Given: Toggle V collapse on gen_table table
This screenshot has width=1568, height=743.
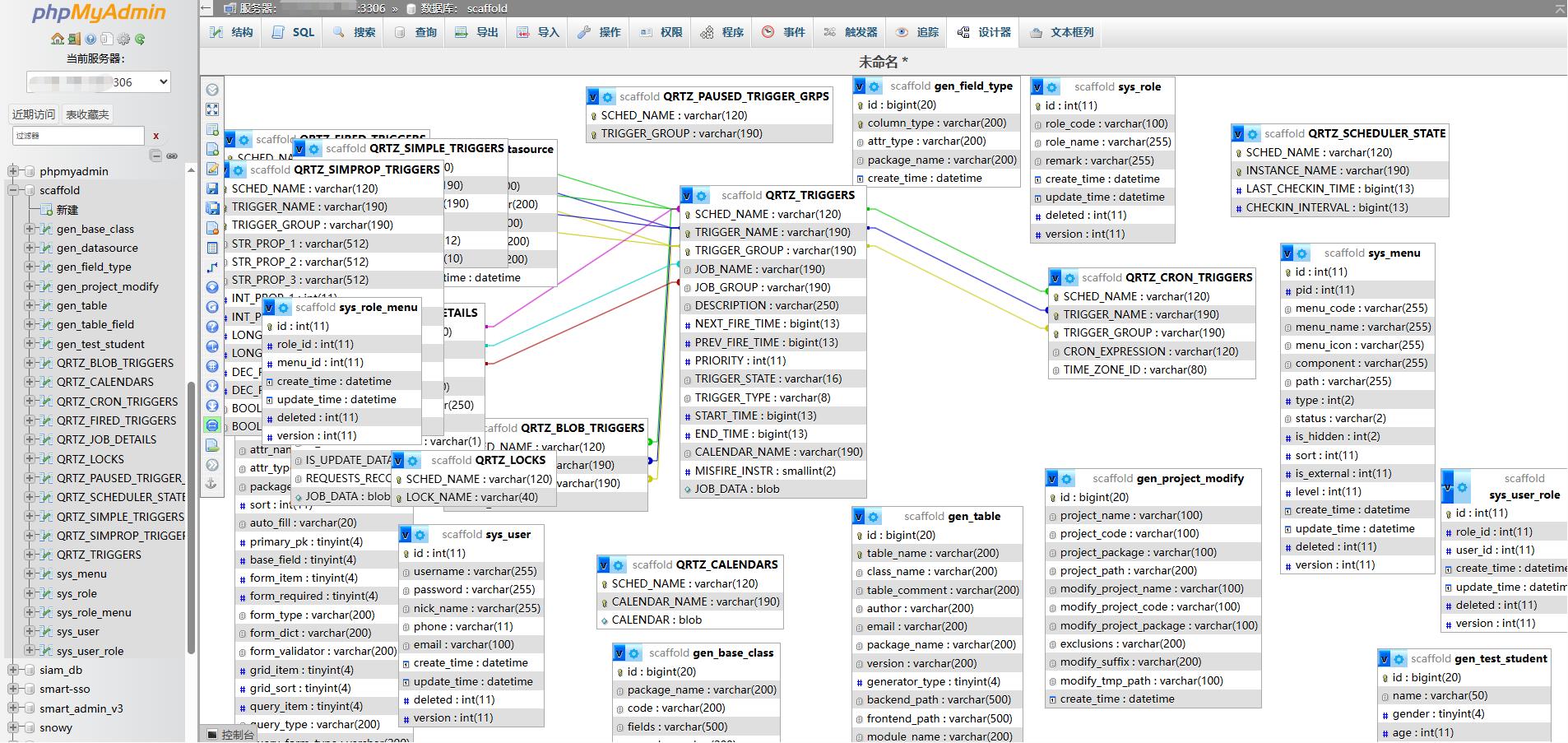Looking at the screenshot, I should [x=860, y=517].
